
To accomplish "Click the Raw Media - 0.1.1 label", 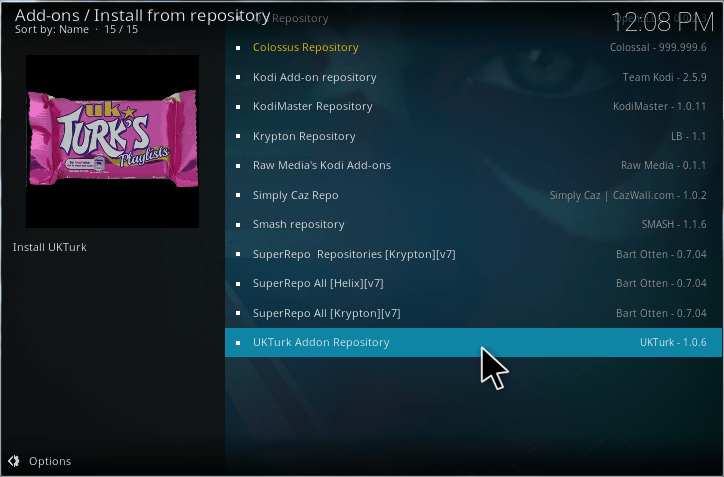I will click(663, 166).
